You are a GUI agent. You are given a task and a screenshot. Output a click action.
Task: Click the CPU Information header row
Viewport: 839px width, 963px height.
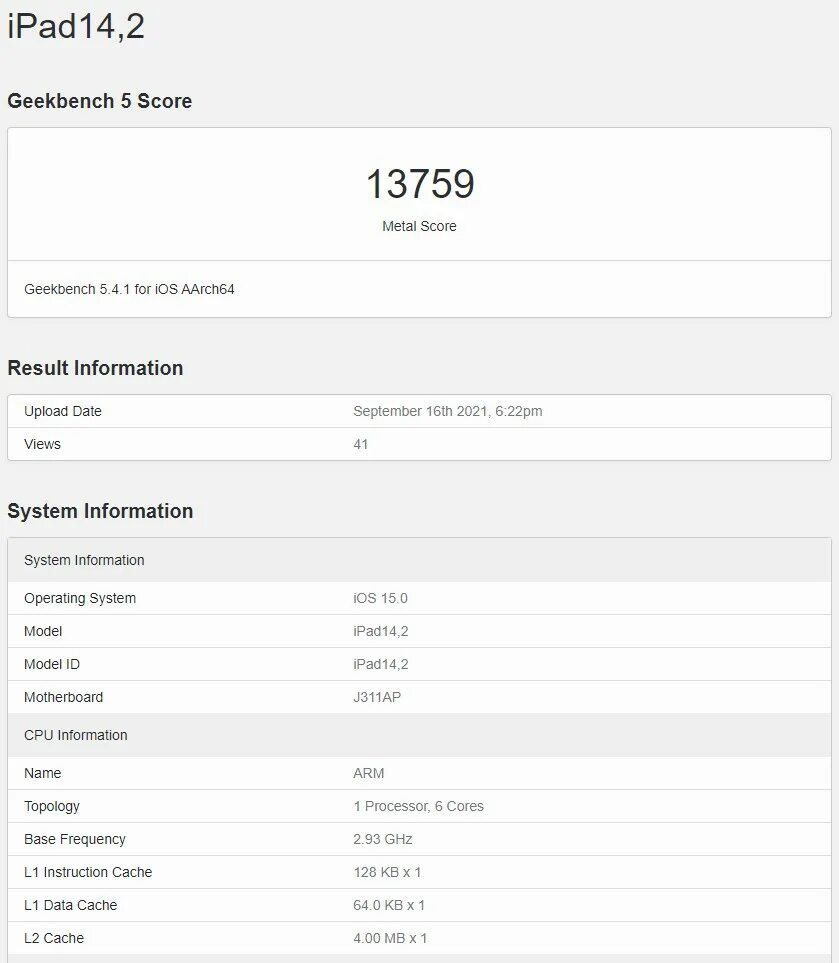420,735
